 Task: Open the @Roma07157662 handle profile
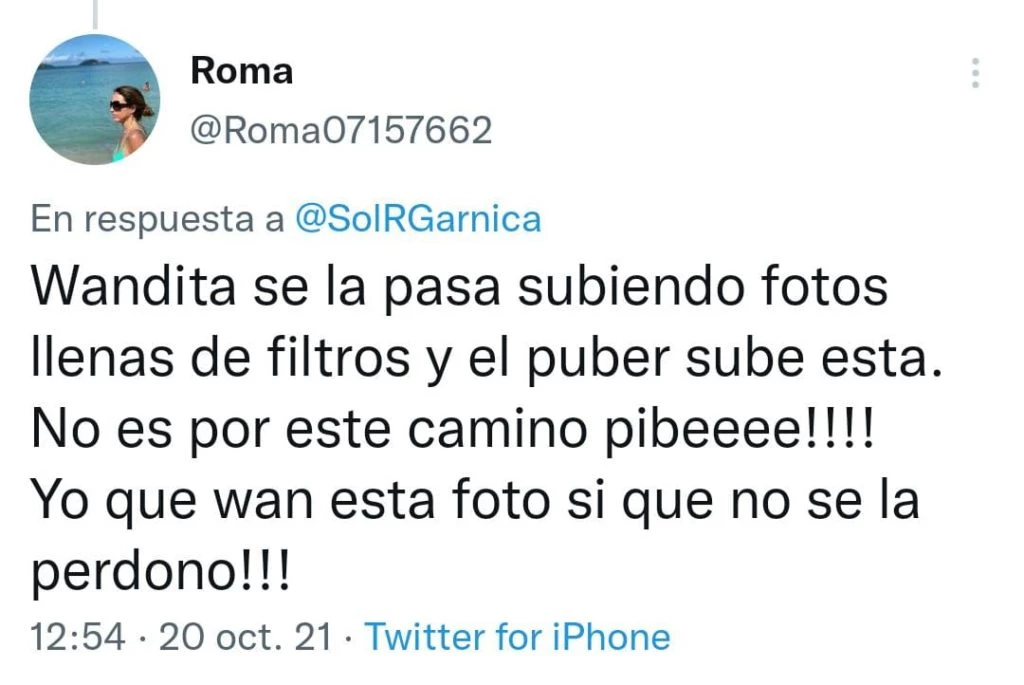(x=341, y=130)
